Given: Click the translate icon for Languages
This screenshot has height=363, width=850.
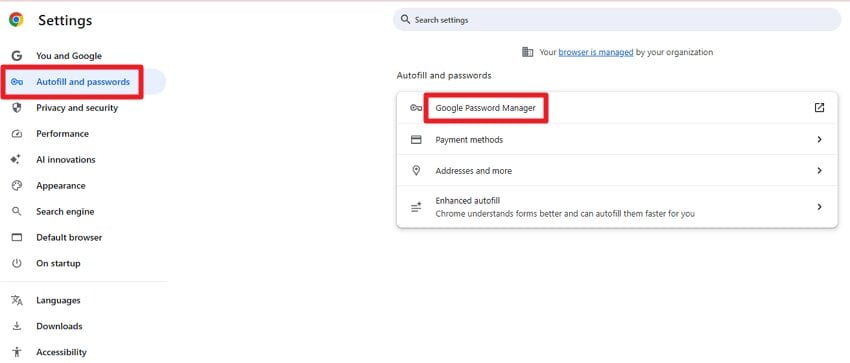Looking at the screenshot, I should click(x=17, y=300).
